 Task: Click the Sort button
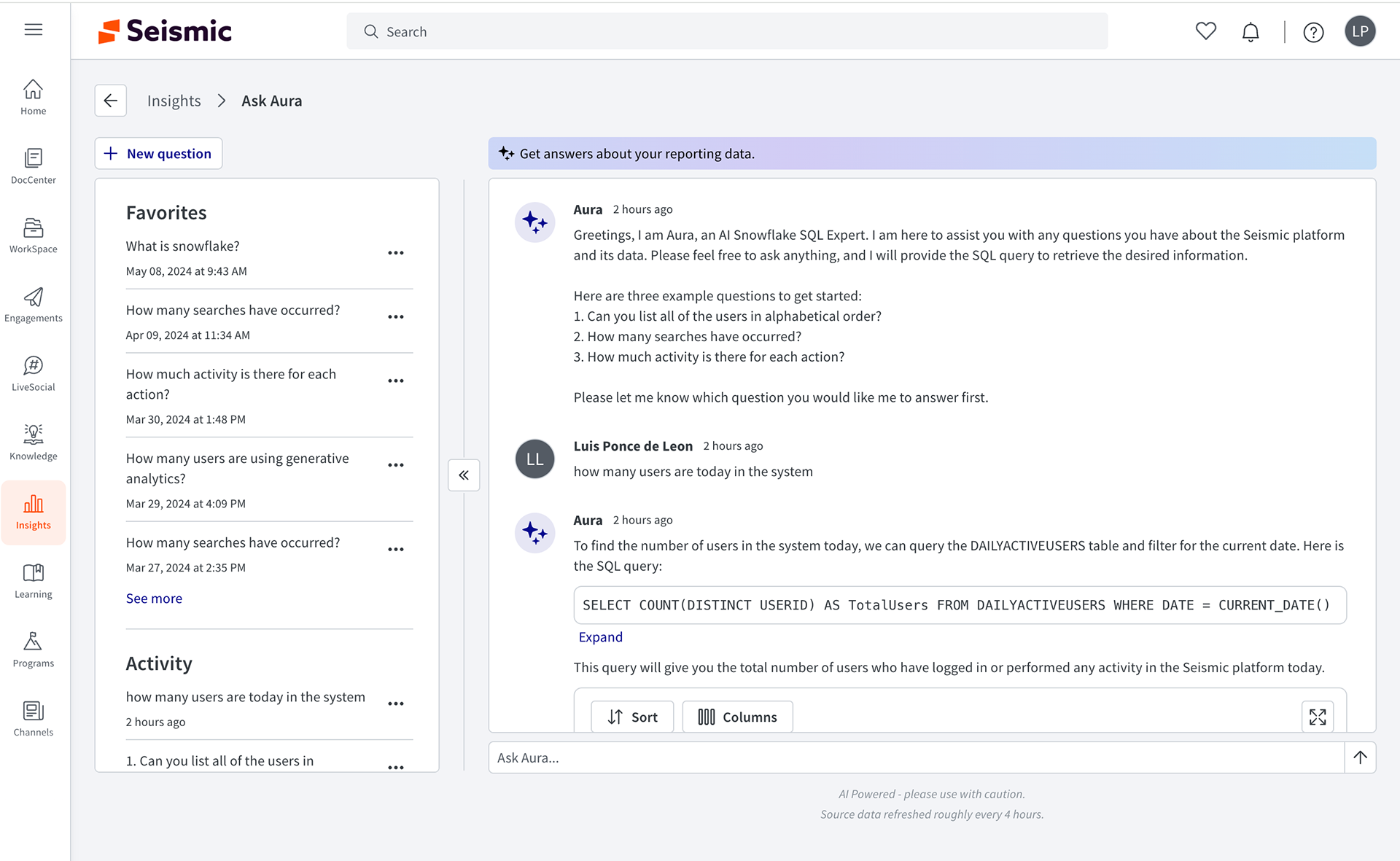(x=632, y=717)
